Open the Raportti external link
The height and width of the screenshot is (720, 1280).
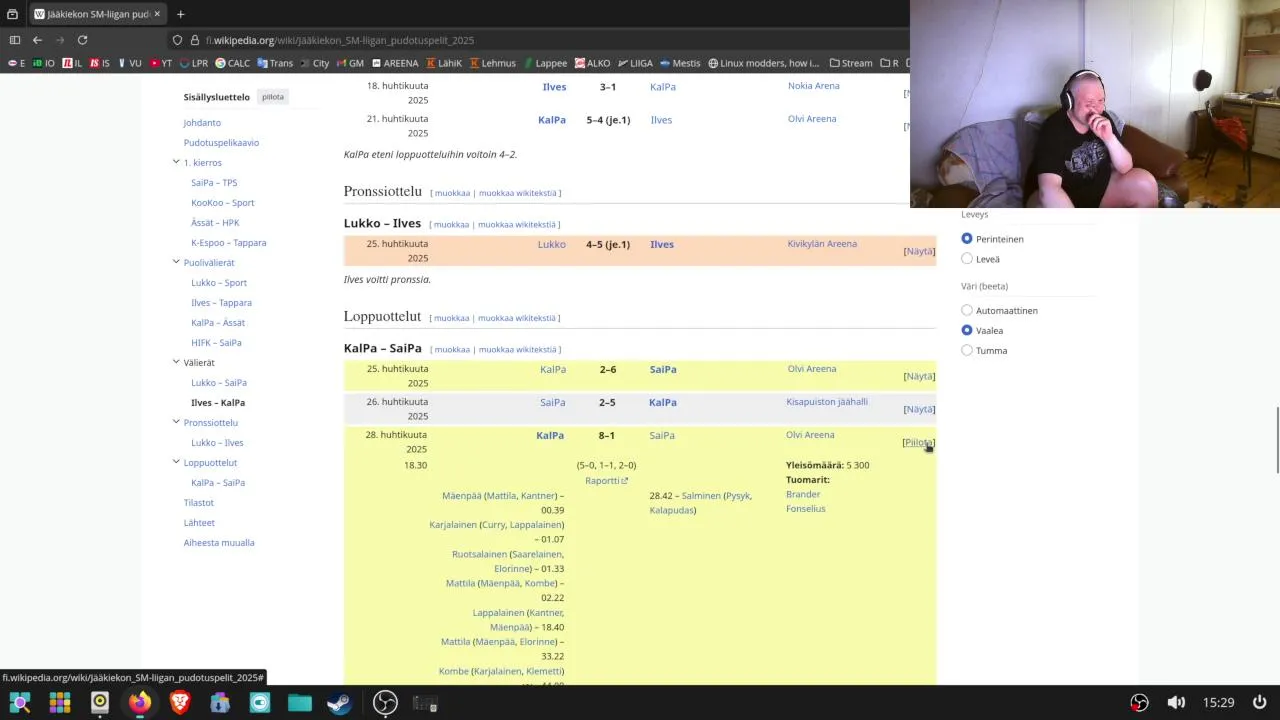point(606,481)
